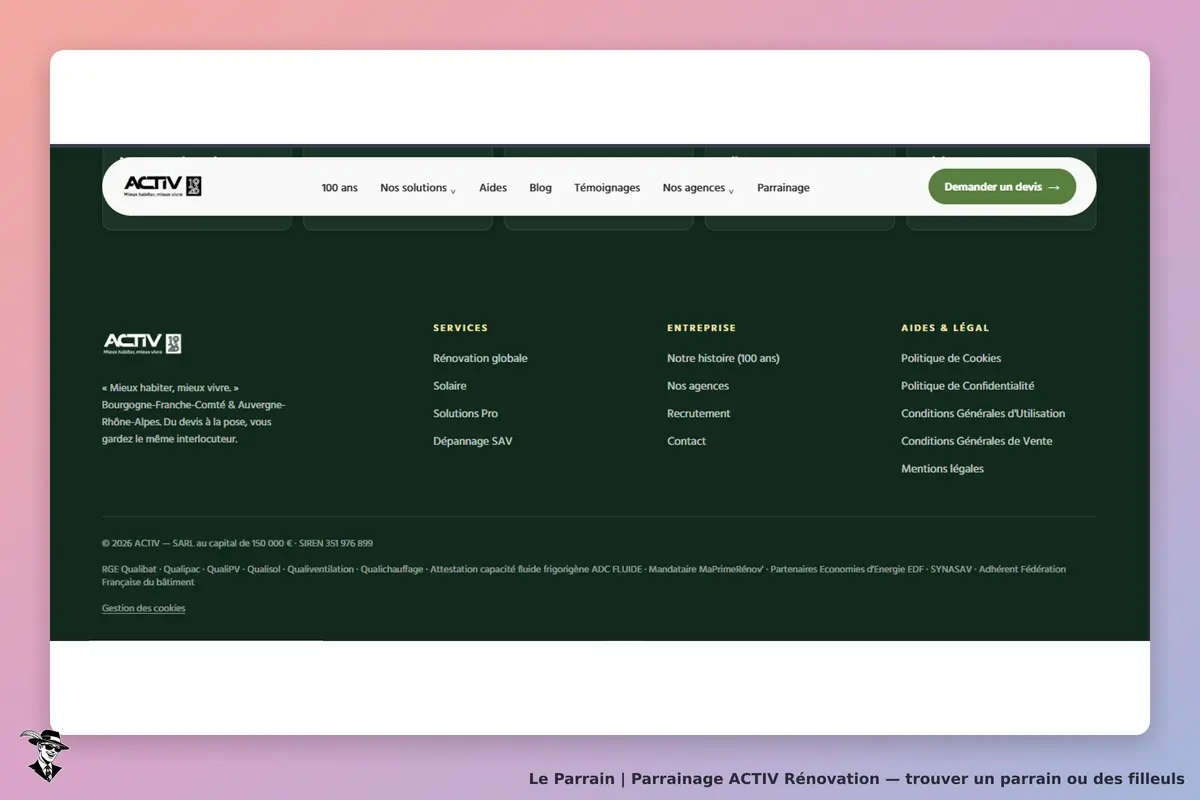Open the Contact footer link
This screenshot has height=800, width=1200.
click(x=686, y=441)
